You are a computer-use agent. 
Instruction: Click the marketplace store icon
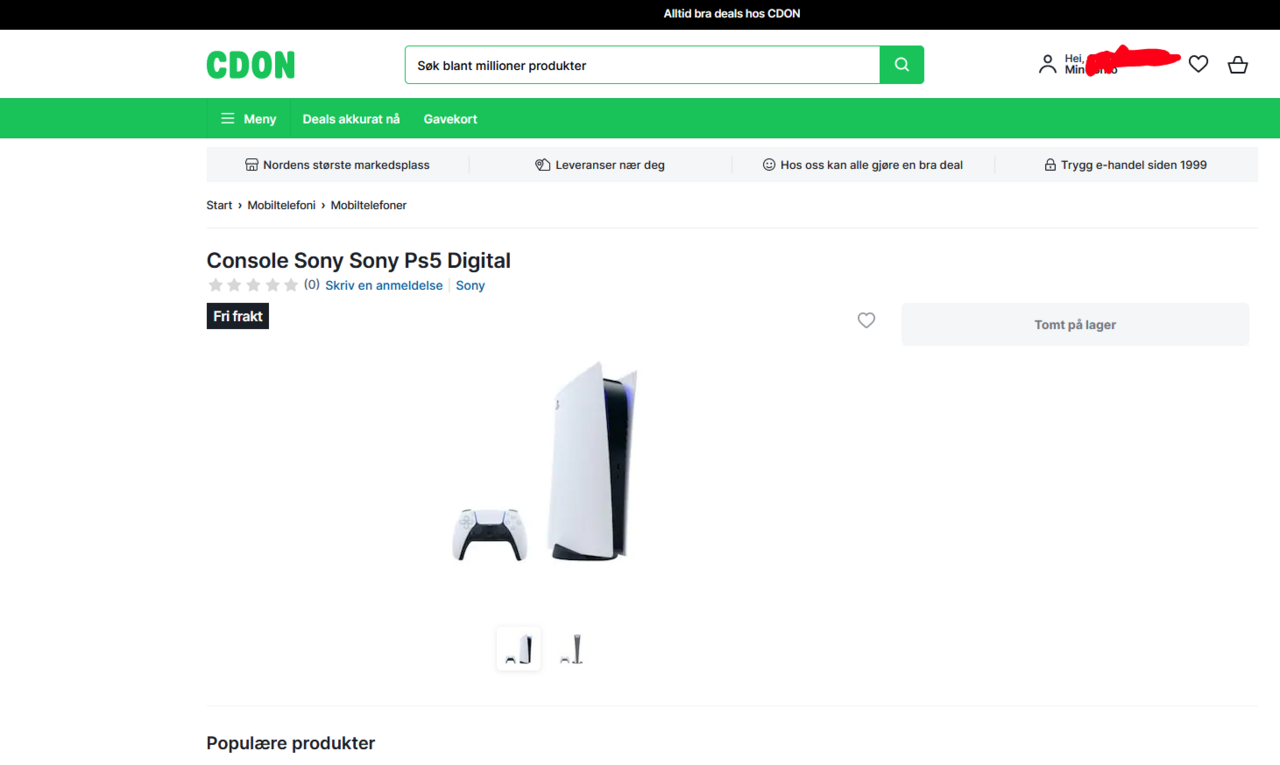click(251, 165)
